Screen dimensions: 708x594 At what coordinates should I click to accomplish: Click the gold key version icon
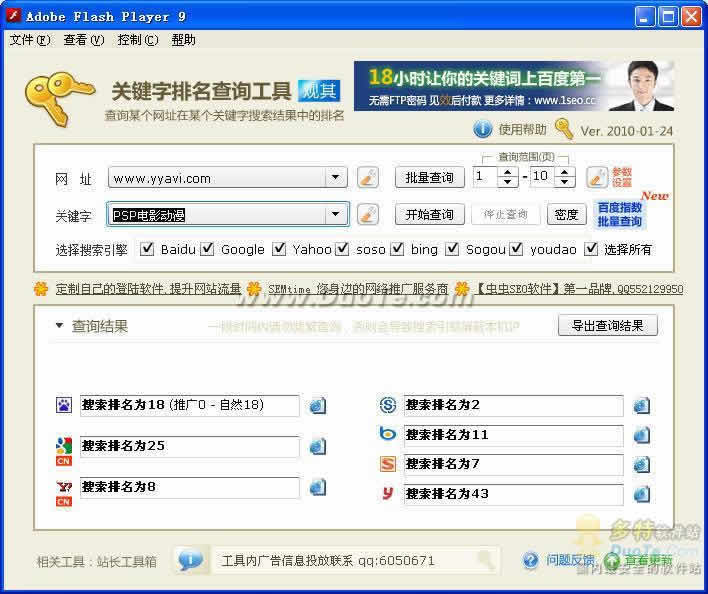[564, 129]
